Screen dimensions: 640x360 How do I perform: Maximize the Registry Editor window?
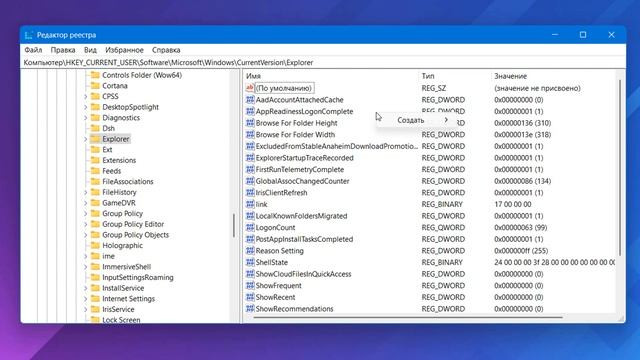583,35
